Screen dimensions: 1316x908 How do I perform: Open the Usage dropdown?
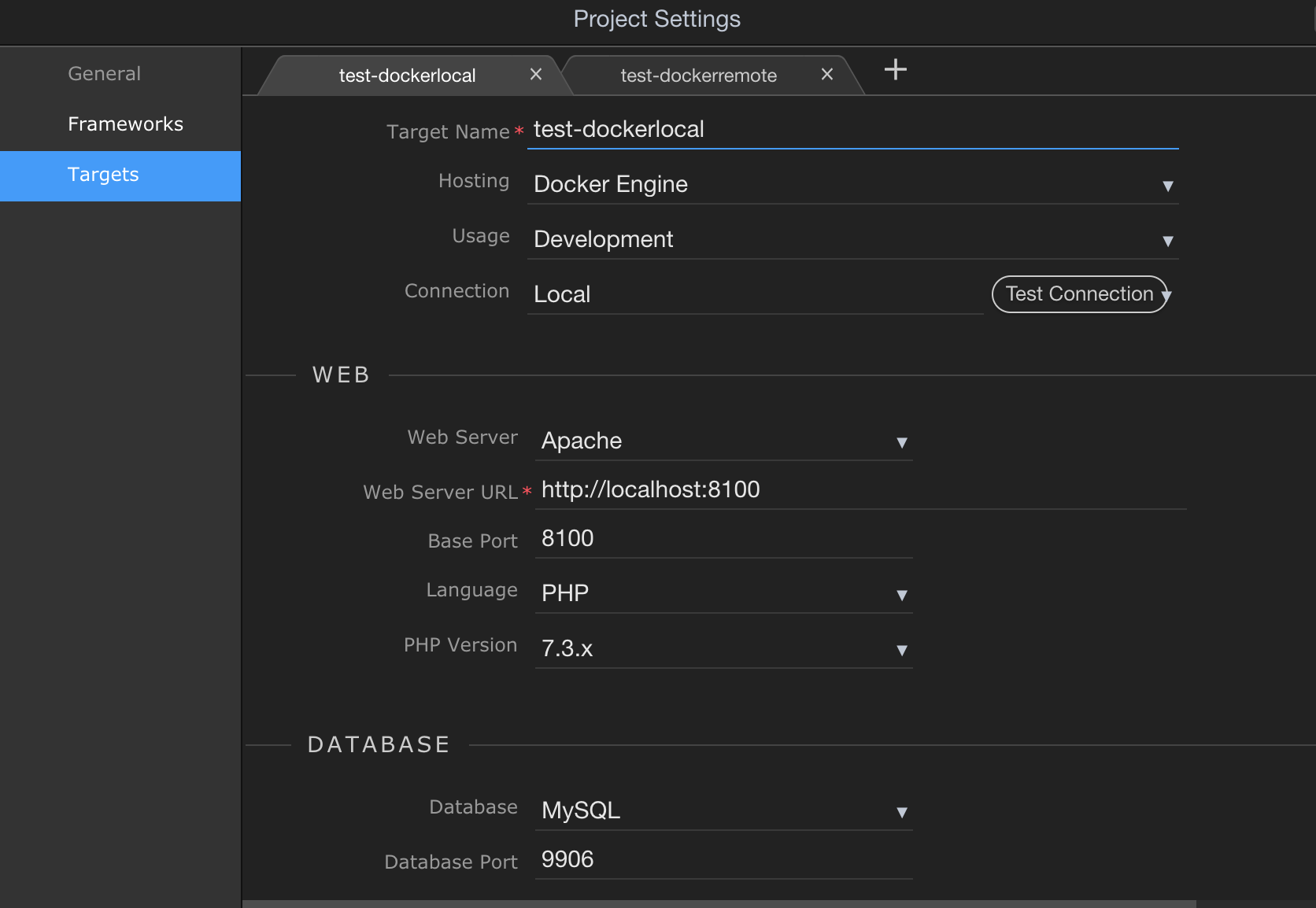[852, 240]
